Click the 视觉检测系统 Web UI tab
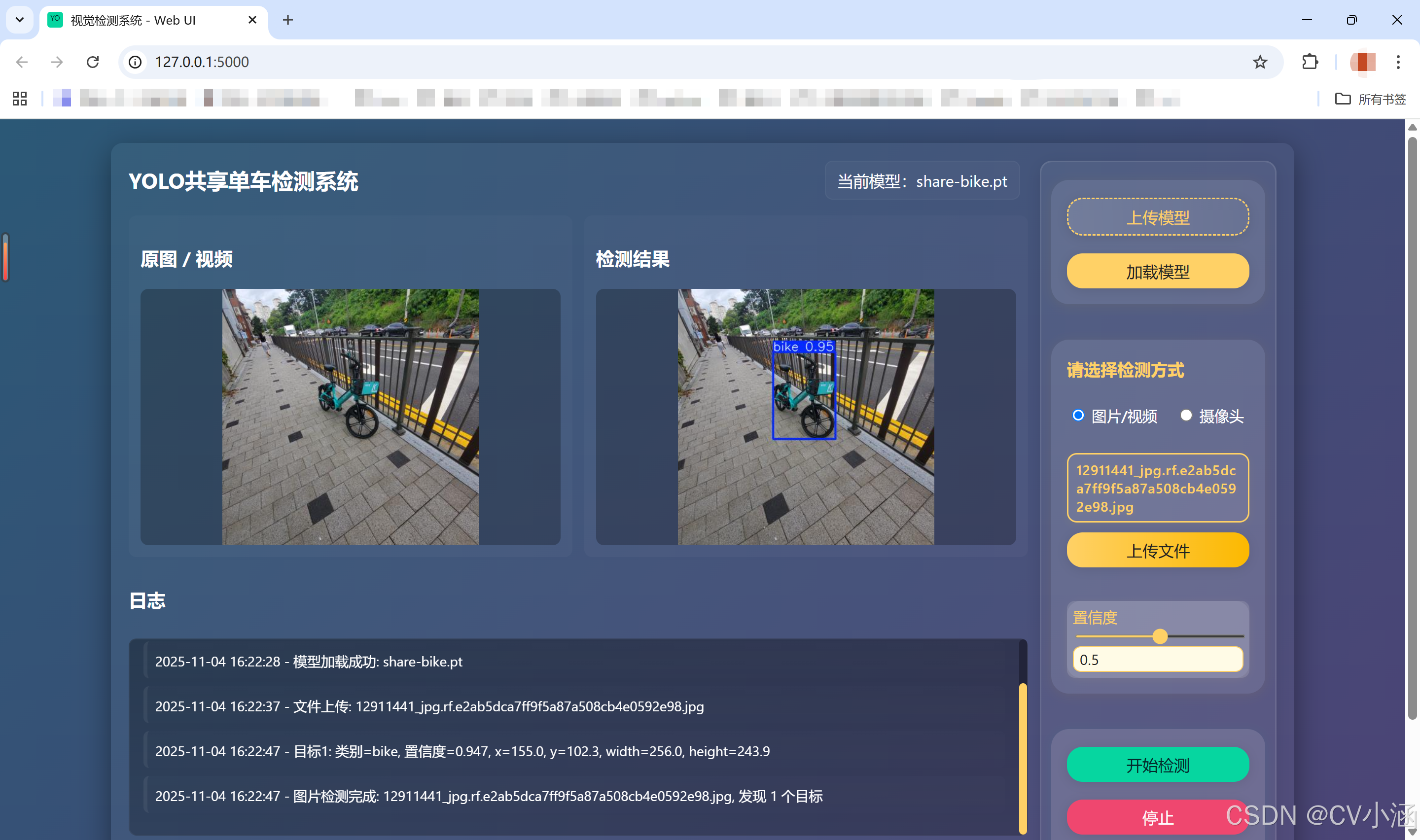The image size is (1420, 840). (x=147, y=20)
